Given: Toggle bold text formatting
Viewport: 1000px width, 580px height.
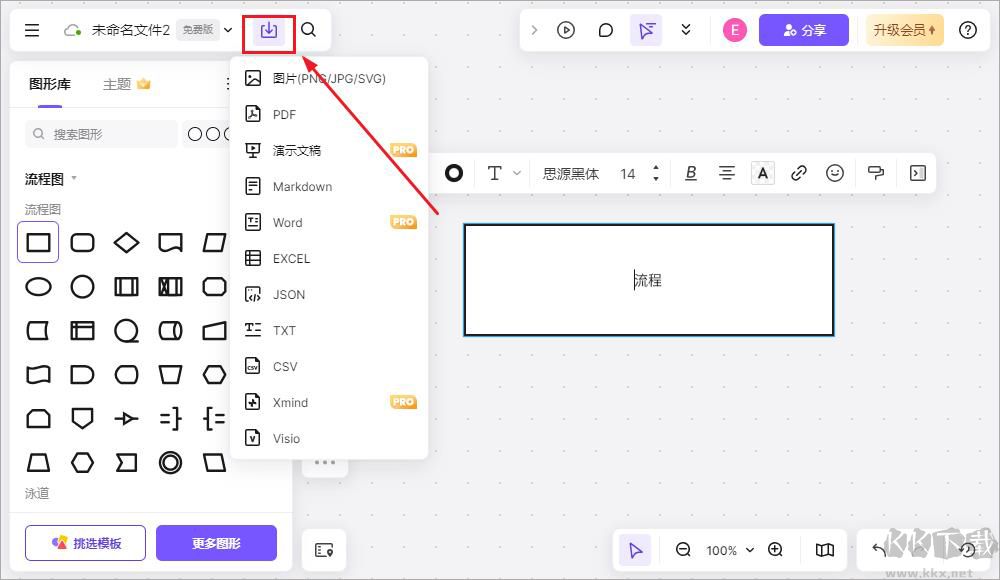Looking at the screenshot, I should 691,173.
